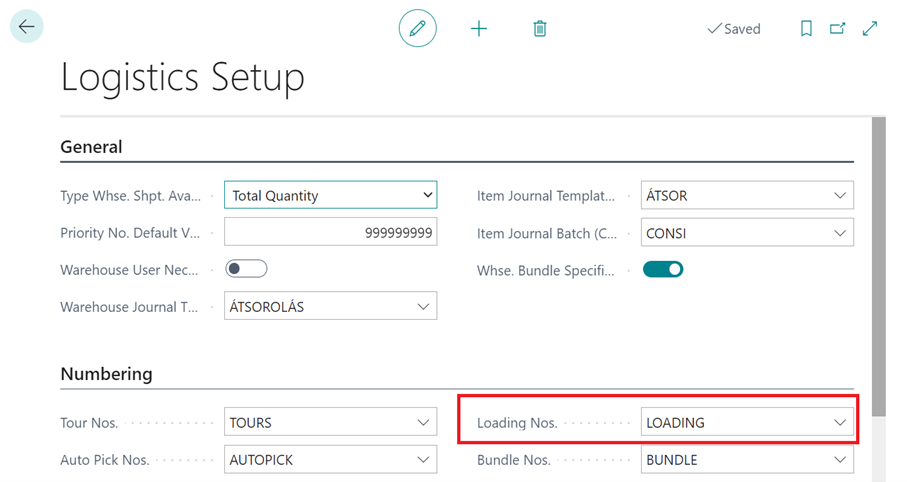Click the bookmark icon
Viewport: 907px width, 482px height.
click(x=806, y=29)
